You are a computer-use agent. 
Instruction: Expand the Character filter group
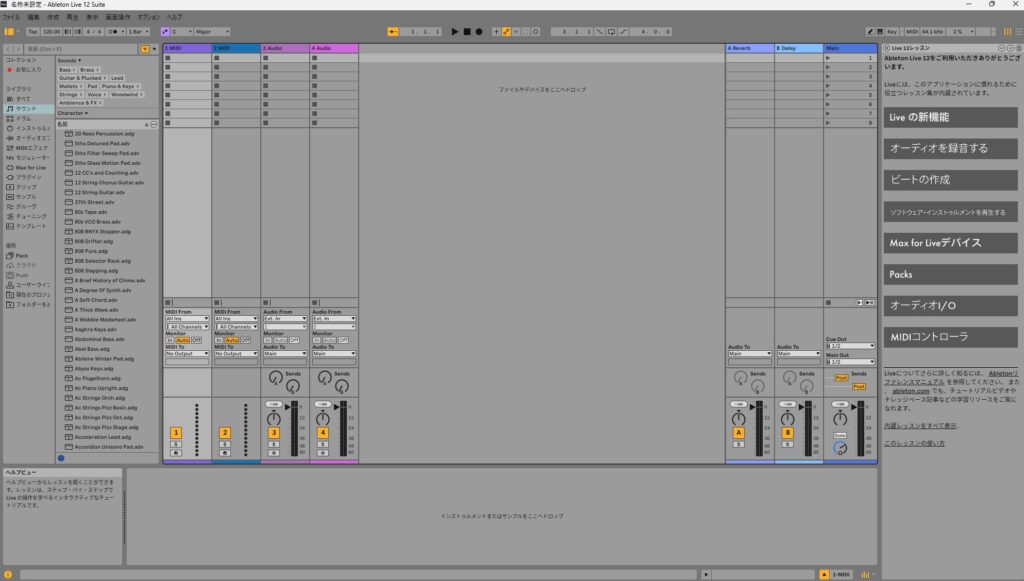tap(72, 113)
